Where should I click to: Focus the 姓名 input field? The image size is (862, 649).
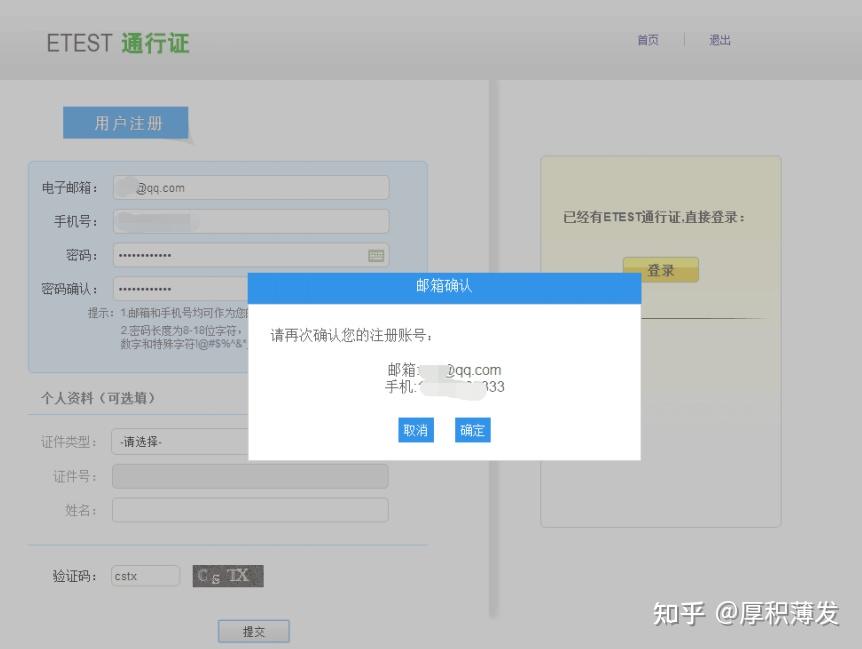tap(250, 510)
